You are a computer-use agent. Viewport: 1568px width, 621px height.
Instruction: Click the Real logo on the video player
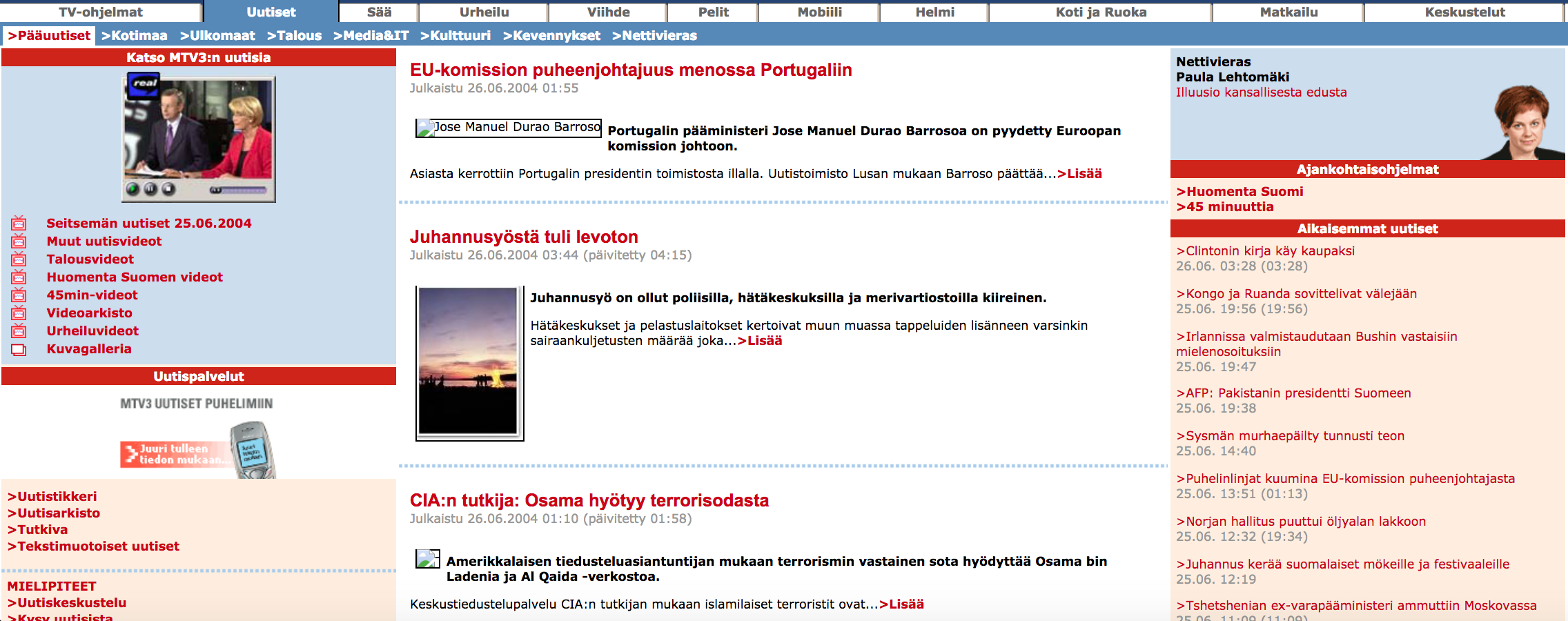144,83
